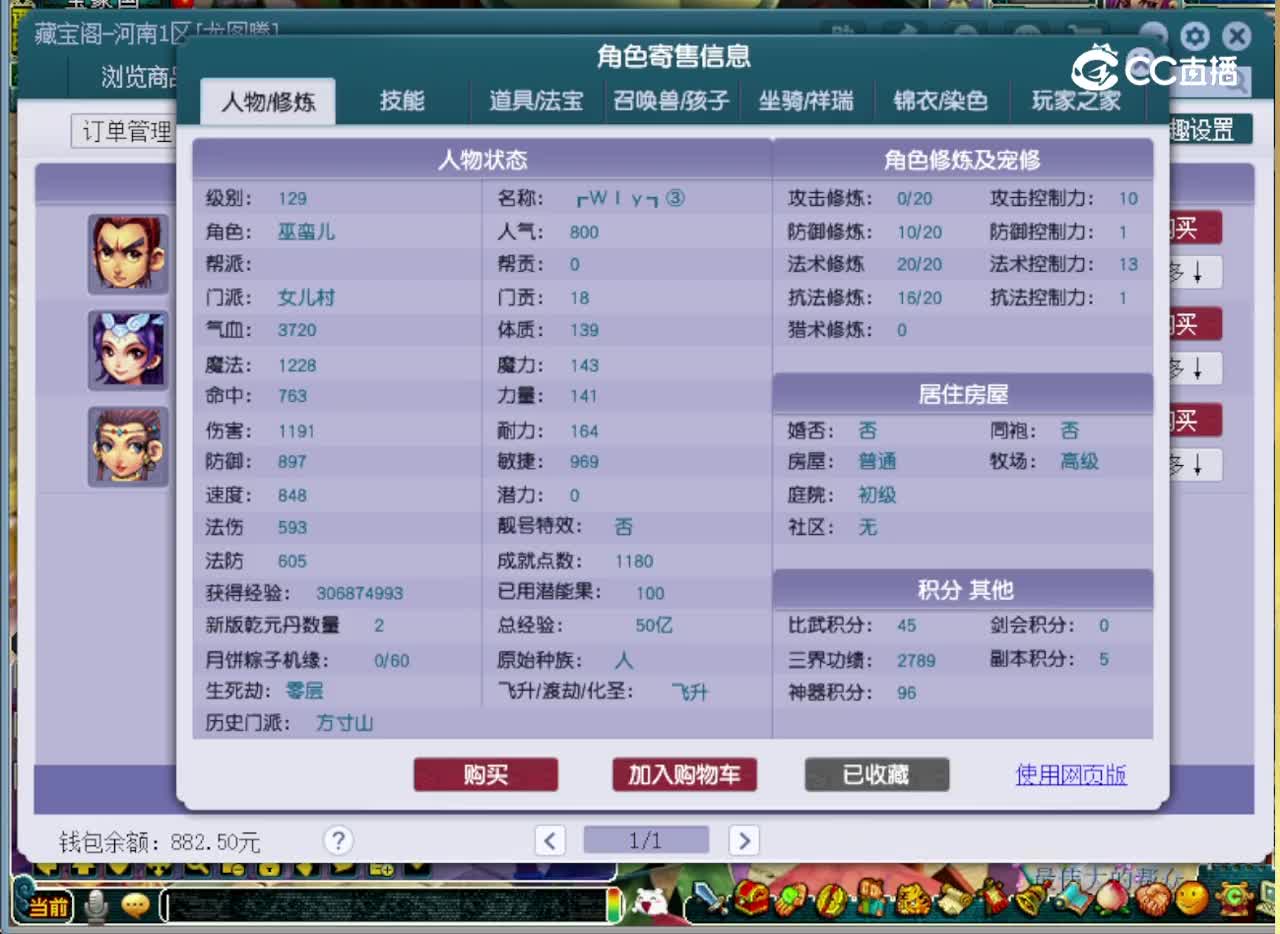The height and width of the screenshot is (934, 1280).
Task: Expand the topmost 多 dropdown on the right
Action: (x=1199, y=271)
